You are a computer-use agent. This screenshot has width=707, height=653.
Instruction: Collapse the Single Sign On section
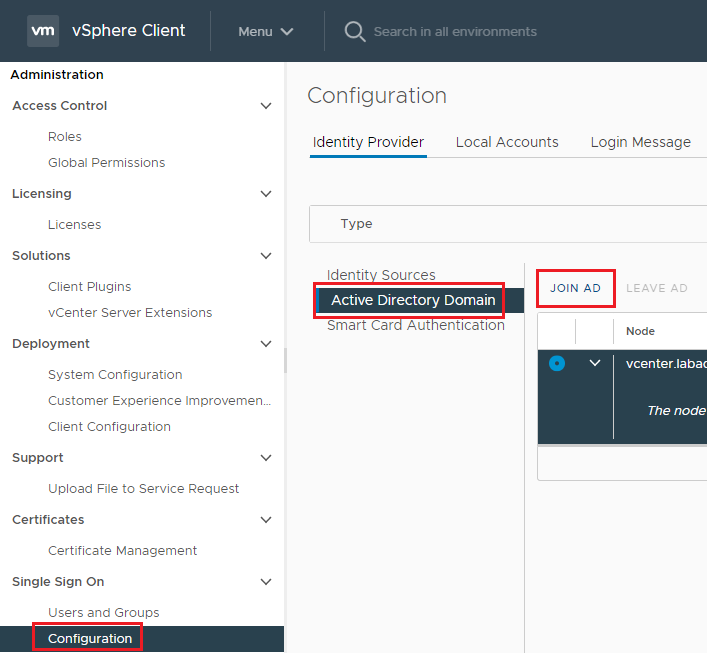pyautogui.click(x=265, y=582)
